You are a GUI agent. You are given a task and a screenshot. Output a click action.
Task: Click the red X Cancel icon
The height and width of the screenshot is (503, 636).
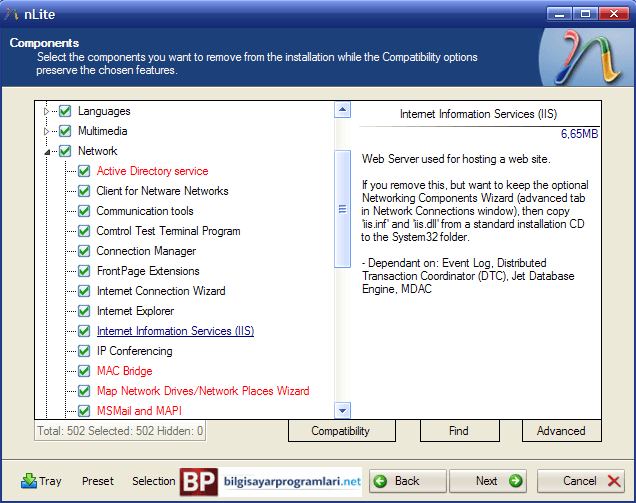point(614,481)
